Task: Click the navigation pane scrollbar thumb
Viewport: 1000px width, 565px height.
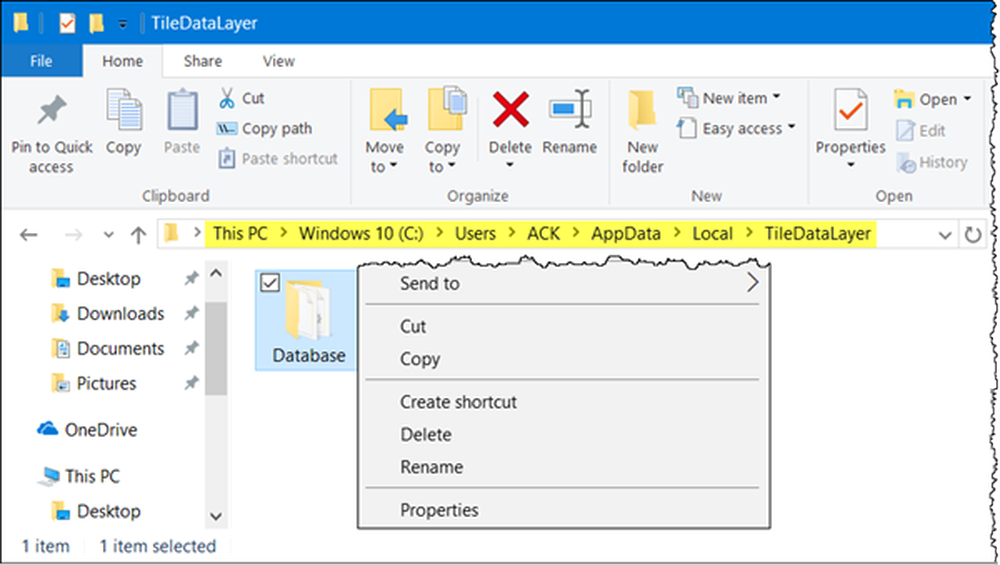Action: click(216, 348)
